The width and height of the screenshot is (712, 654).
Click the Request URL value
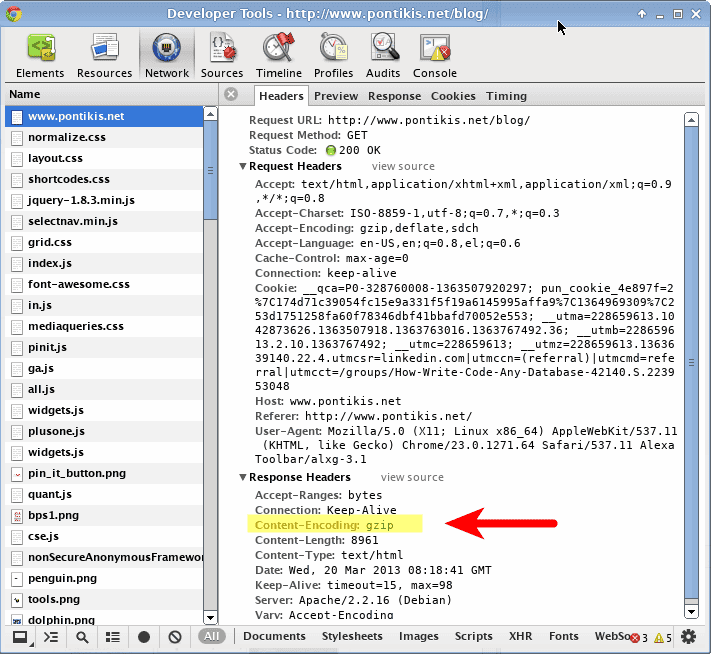(429, 120)
